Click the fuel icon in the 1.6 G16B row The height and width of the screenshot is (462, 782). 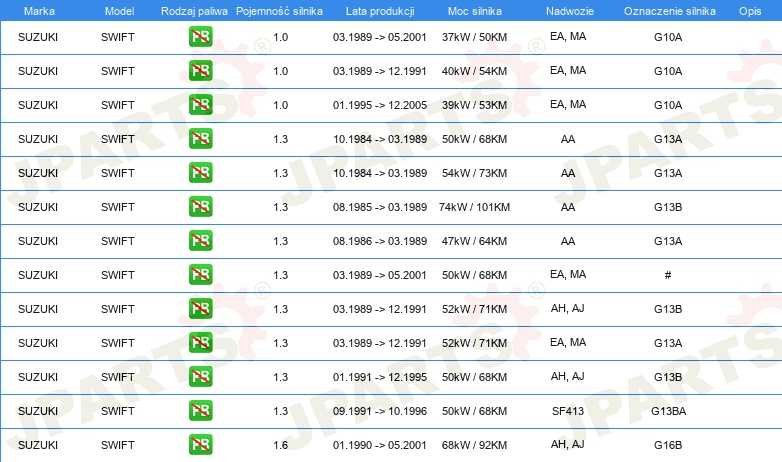(200, 445)
